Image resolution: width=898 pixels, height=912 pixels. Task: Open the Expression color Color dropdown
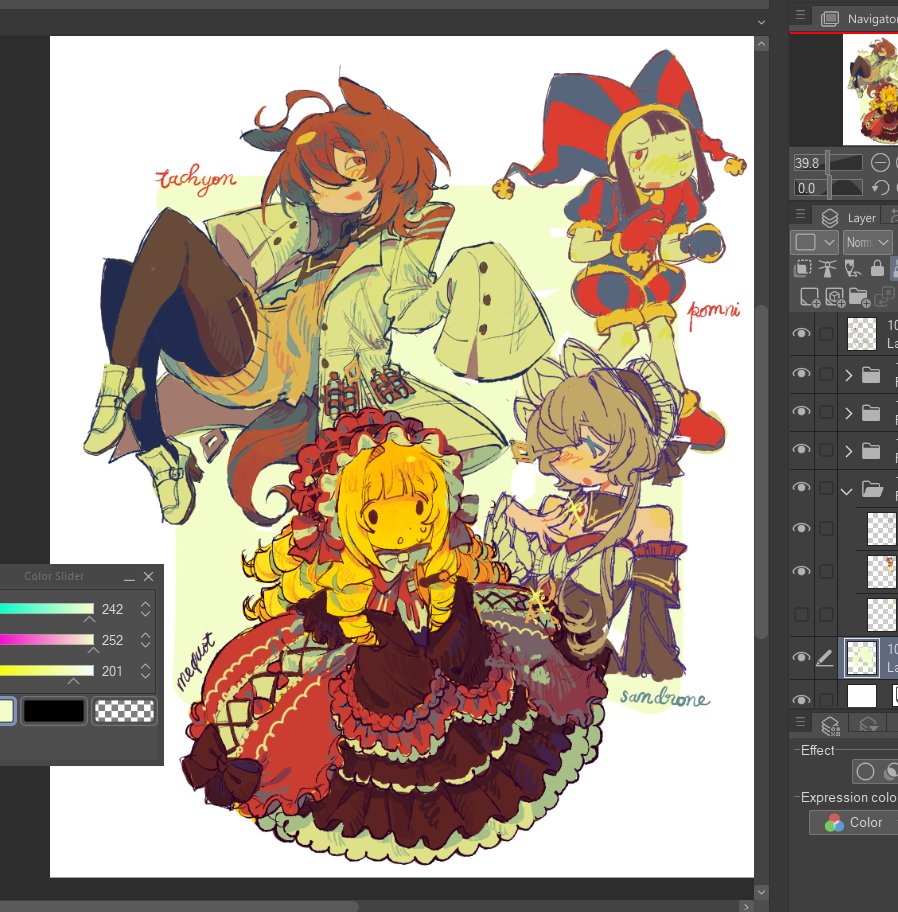(x=854, y=822)
